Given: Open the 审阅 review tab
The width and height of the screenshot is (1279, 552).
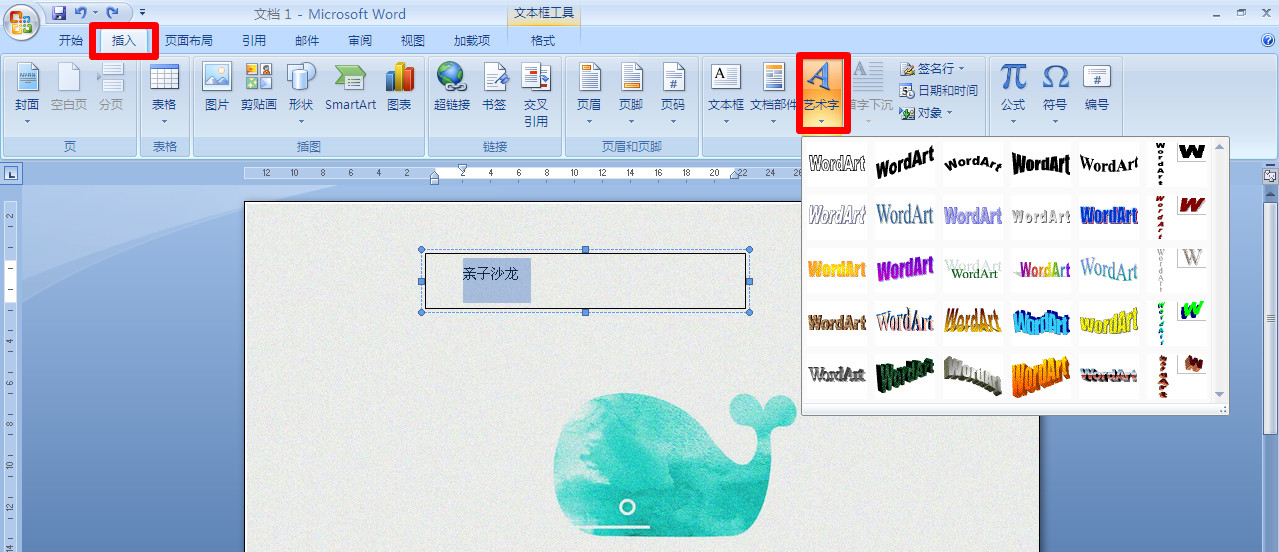Looking at the screenshot, I should coord(360,41).
